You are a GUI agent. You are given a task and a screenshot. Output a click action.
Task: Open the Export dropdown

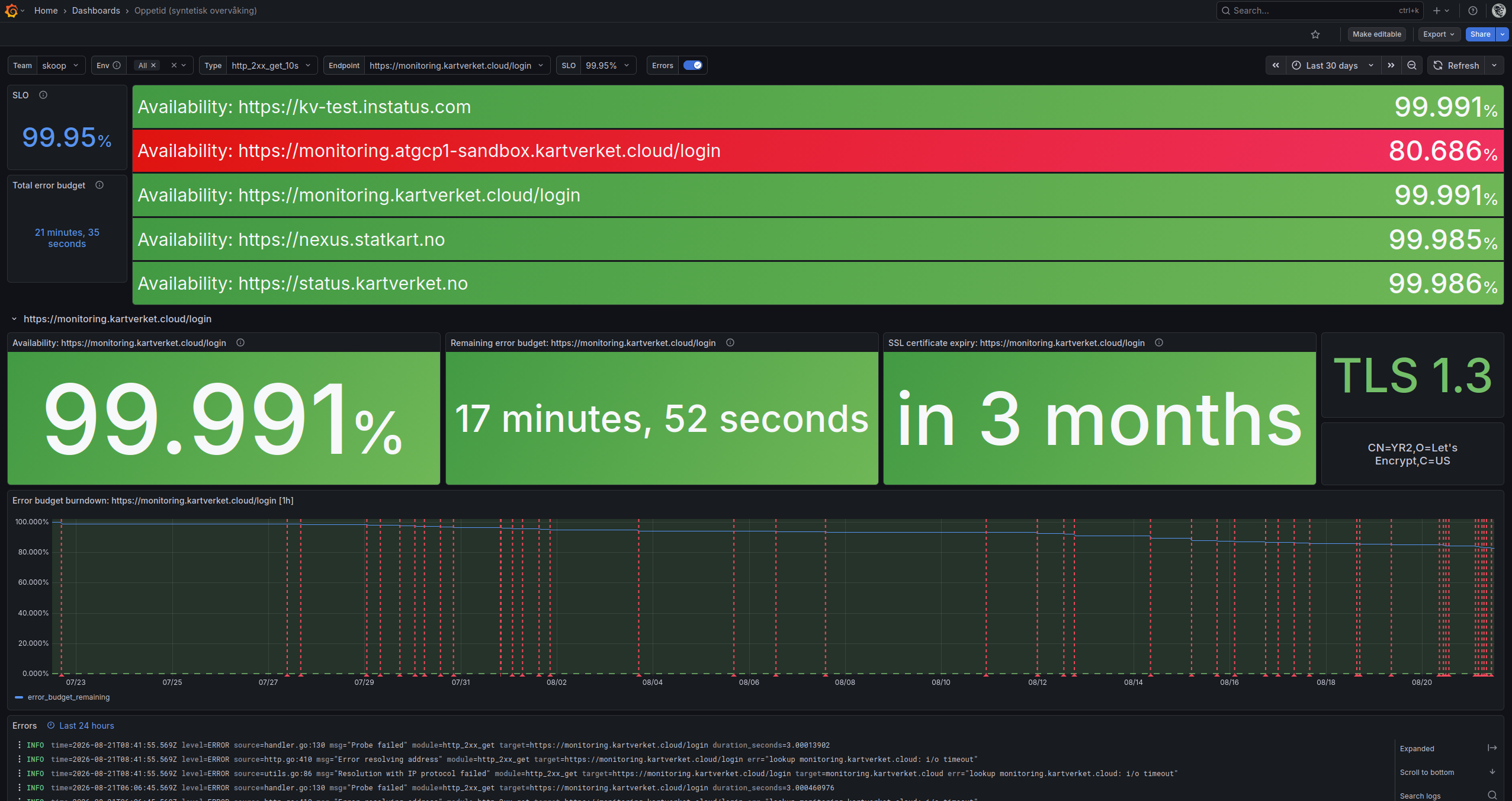(x=1439, y=34)
